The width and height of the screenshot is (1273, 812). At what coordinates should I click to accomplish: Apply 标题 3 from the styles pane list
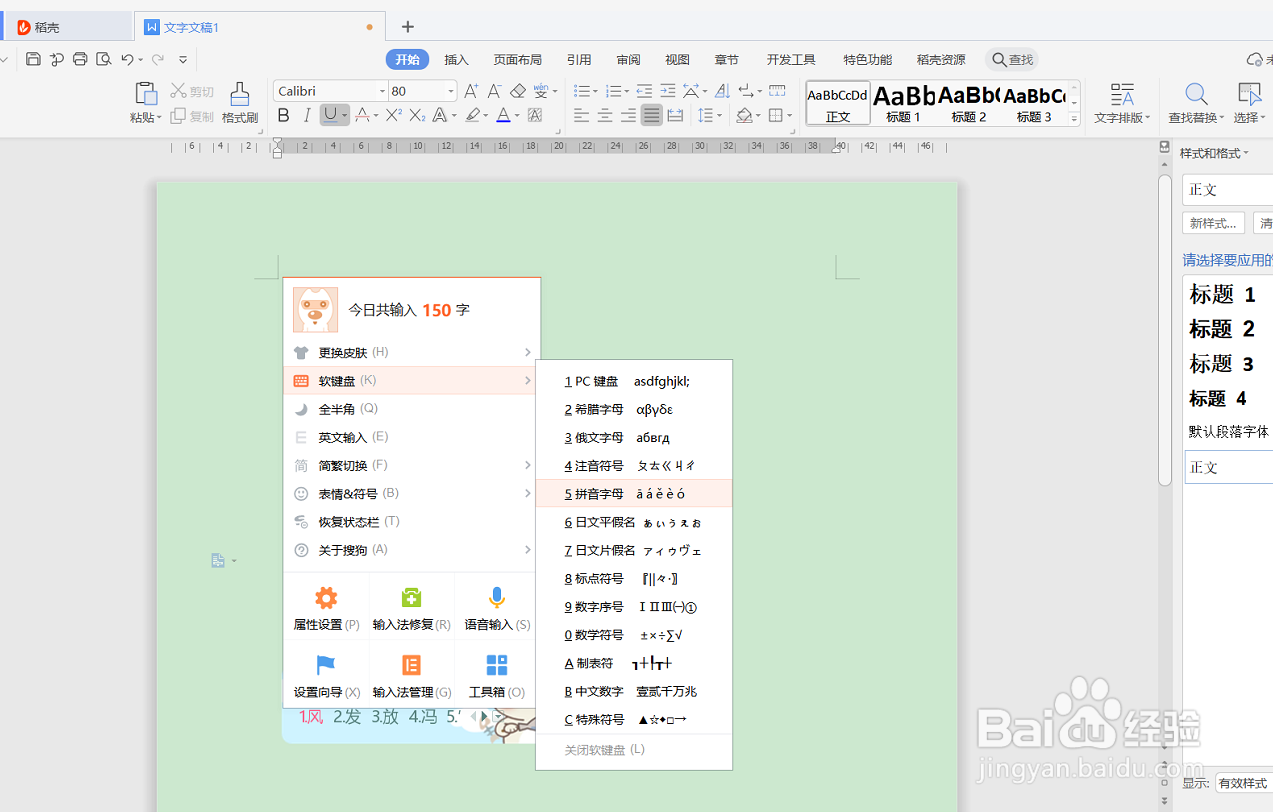pos(1221,364)
